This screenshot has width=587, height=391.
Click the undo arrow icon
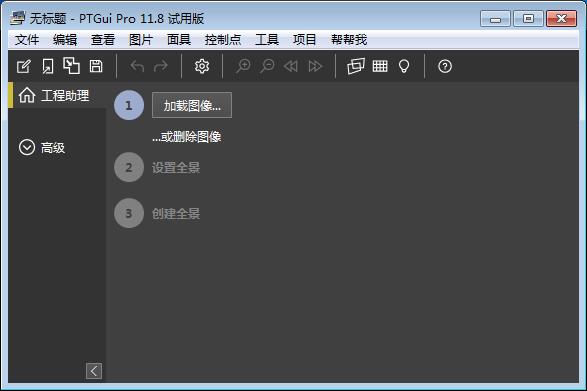(x=137, y=66)
